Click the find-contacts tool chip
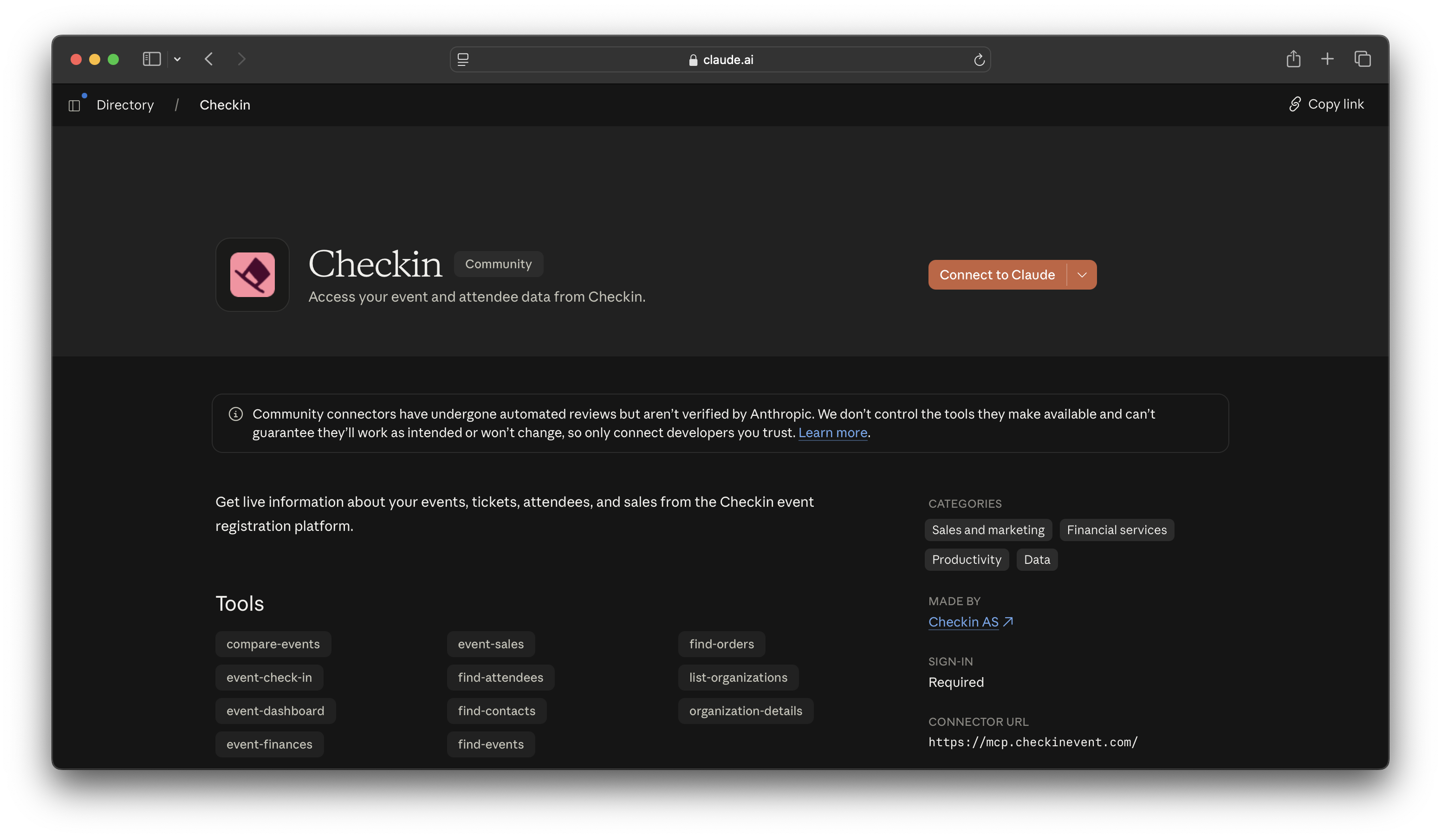The image size is (1441, 840). (496, 711)
